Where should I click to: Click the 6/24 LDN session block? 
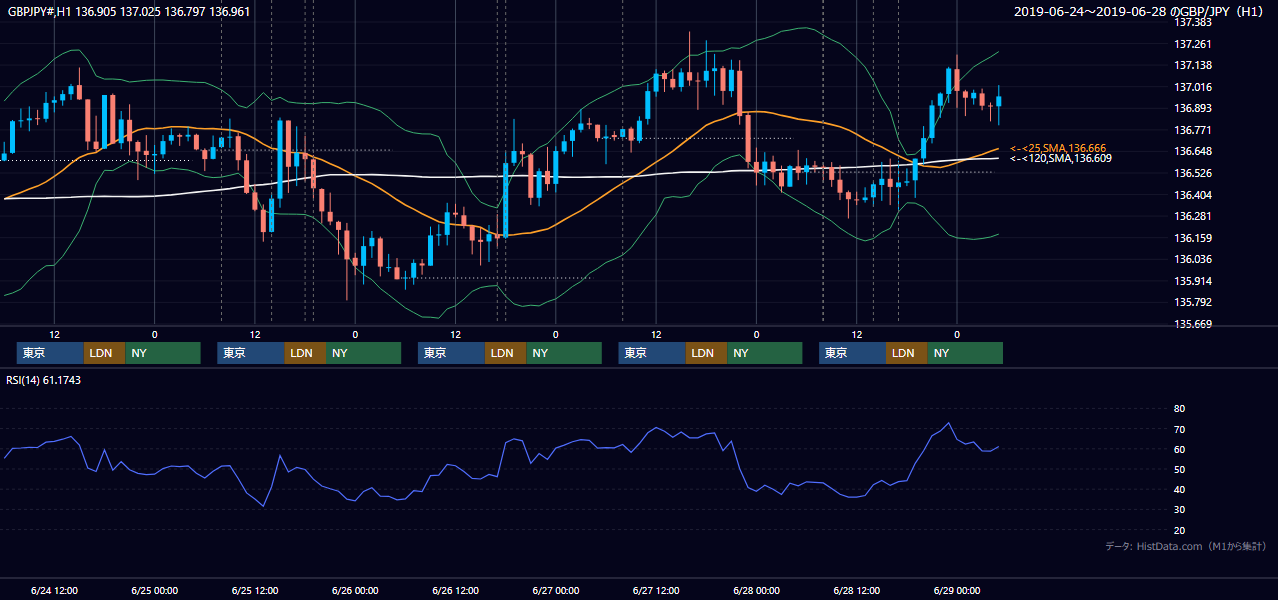104,353
